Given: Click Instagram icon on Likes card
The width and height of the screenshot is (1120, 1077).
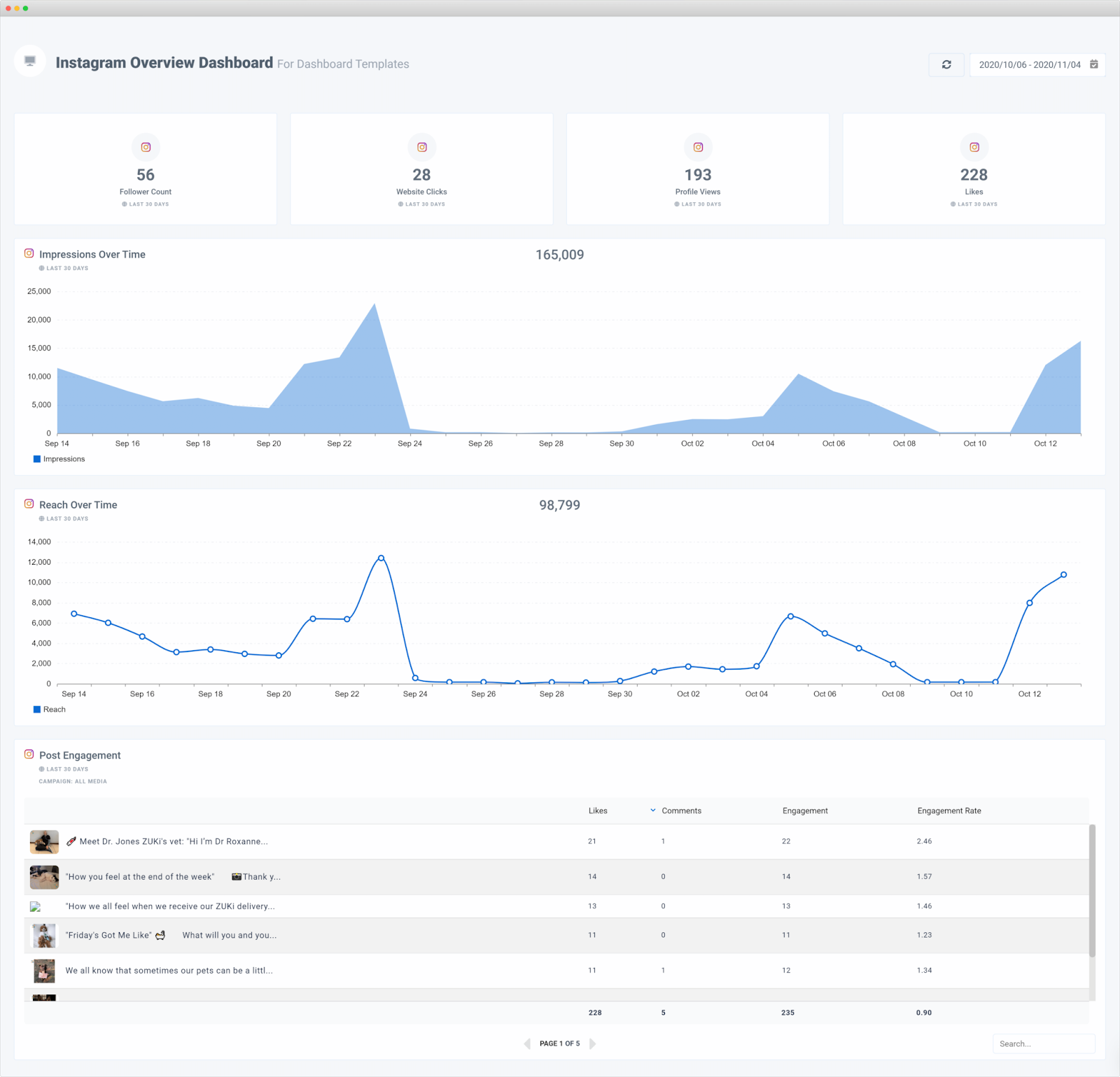Looking at the screenshot, I should click(974, 147).
